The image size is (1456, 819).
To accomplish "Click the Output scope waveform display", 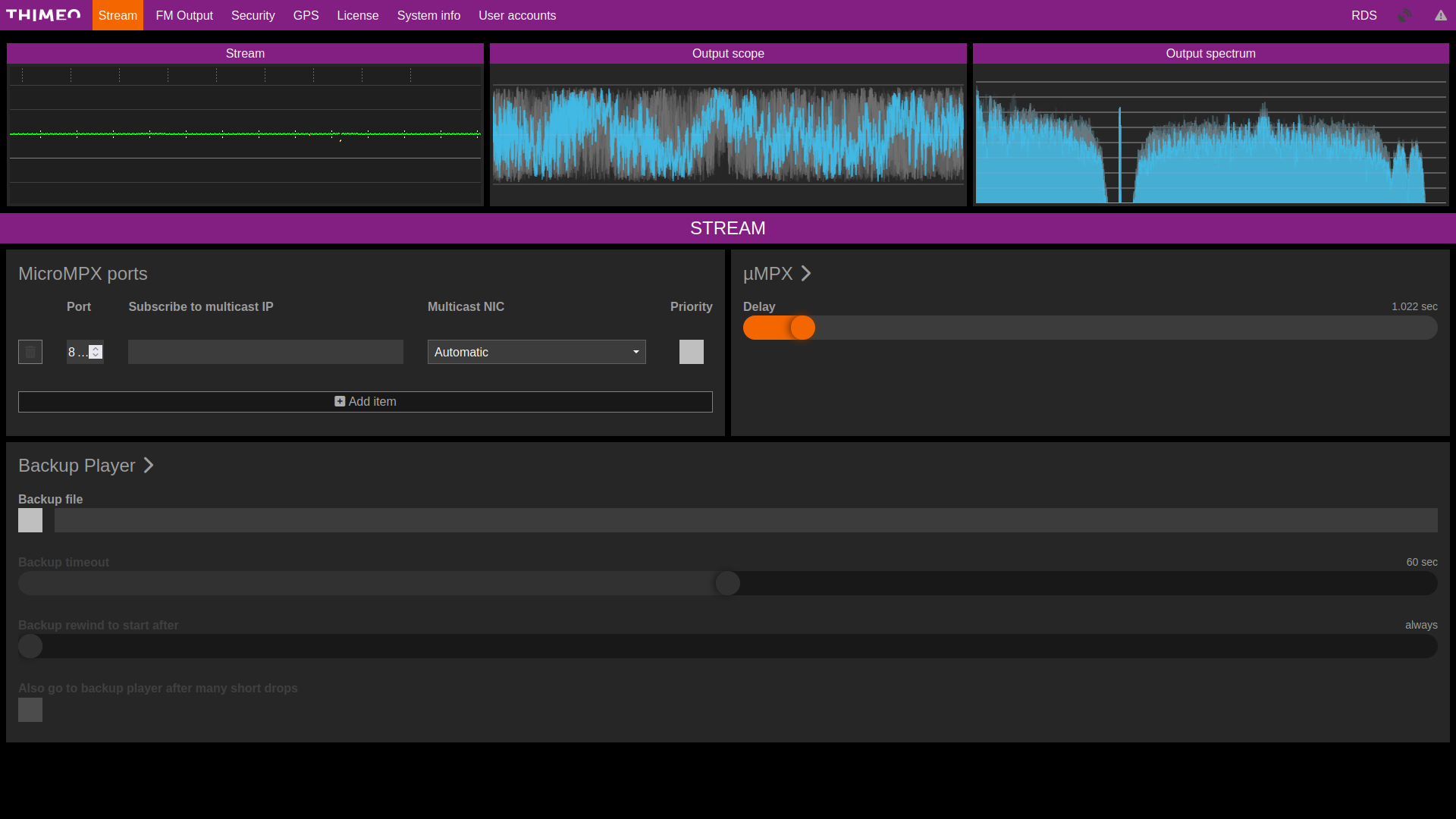I will (x=728, y=135).
